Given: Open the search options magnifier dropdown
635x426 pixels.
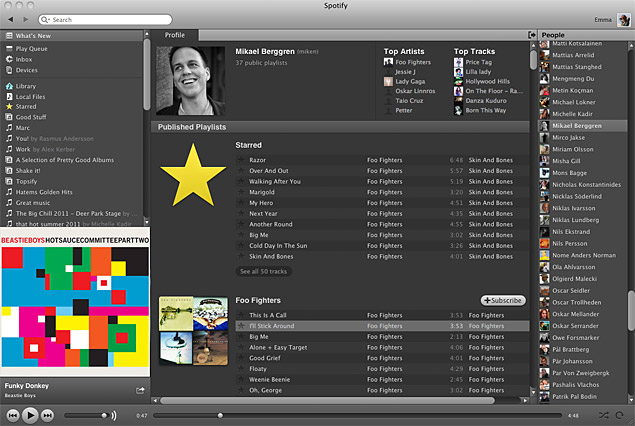Looking at the screenshot, I should tap(45, 20).
